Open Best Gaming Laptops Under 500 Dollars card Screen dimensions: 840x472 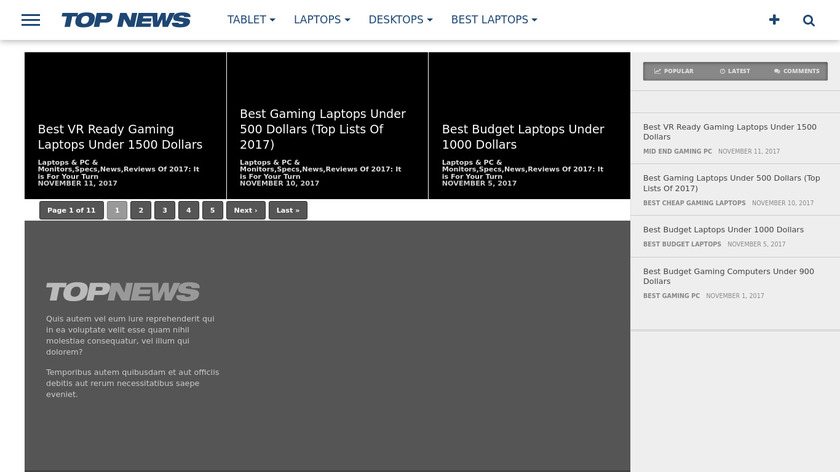(x=322, y=129)
